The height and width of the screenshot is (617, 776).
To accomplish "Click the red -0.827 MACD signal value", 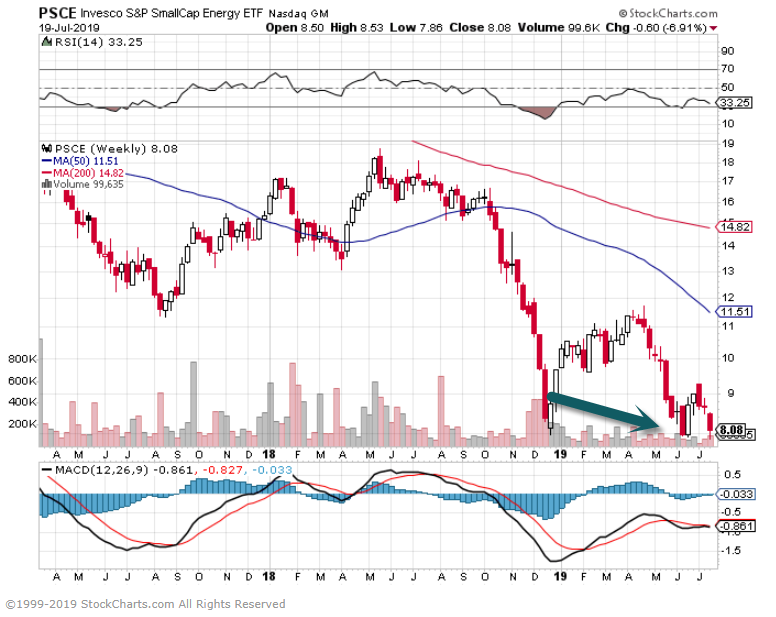I will pos(222,470).
